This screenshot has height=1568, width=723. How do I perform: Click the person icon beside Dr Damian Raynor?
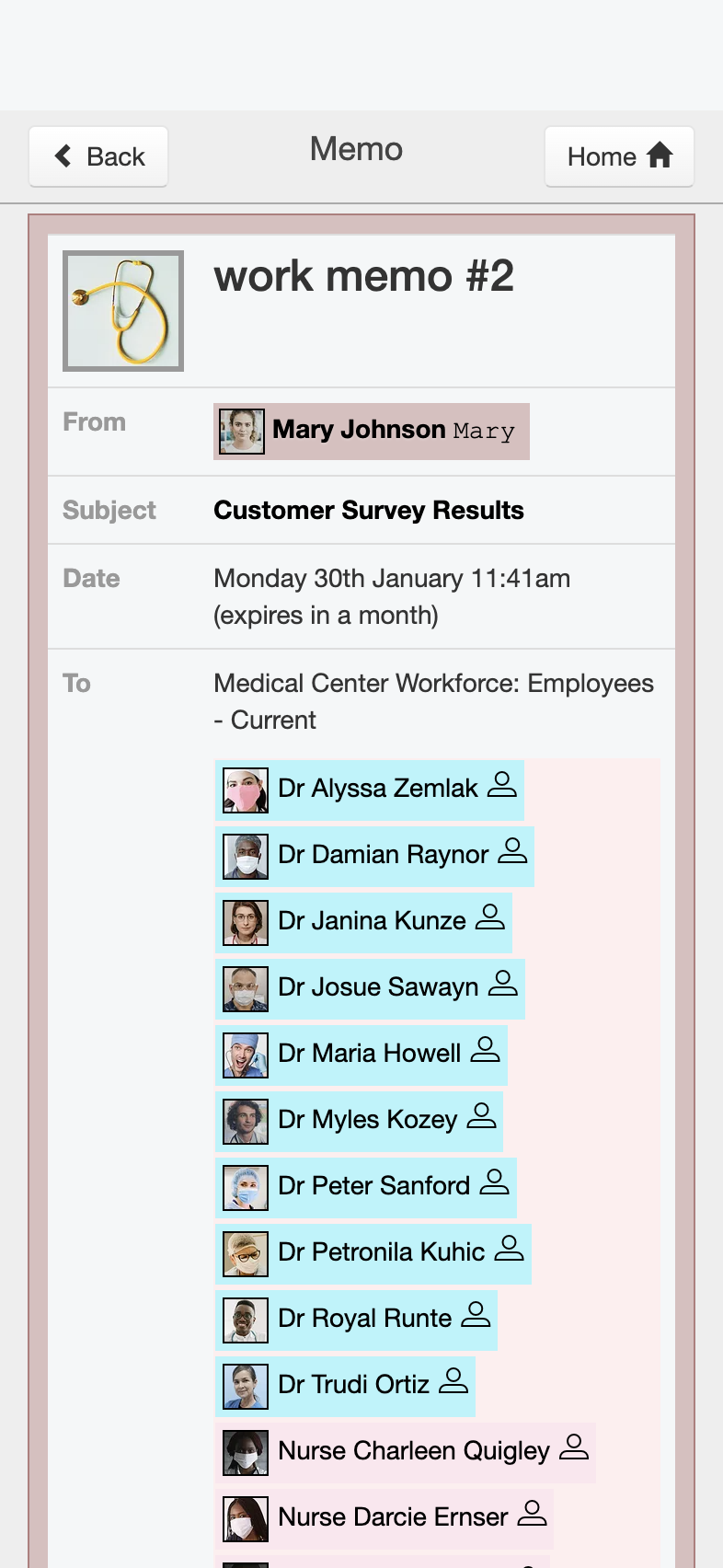click(x=512, y=851)
